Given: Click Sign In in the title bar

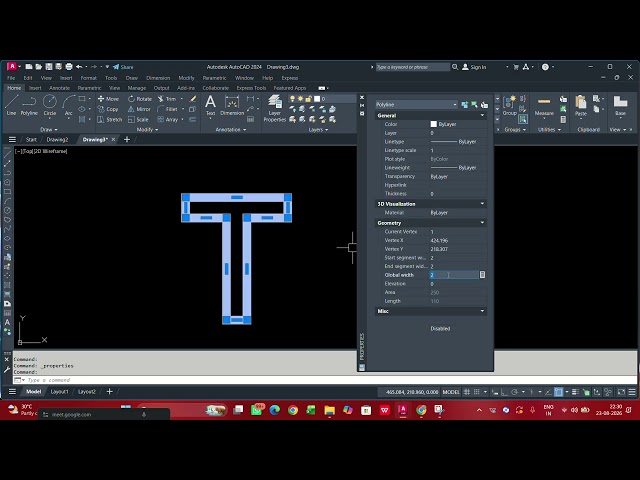Looking at the screenshot, I should tap(474, 67).
